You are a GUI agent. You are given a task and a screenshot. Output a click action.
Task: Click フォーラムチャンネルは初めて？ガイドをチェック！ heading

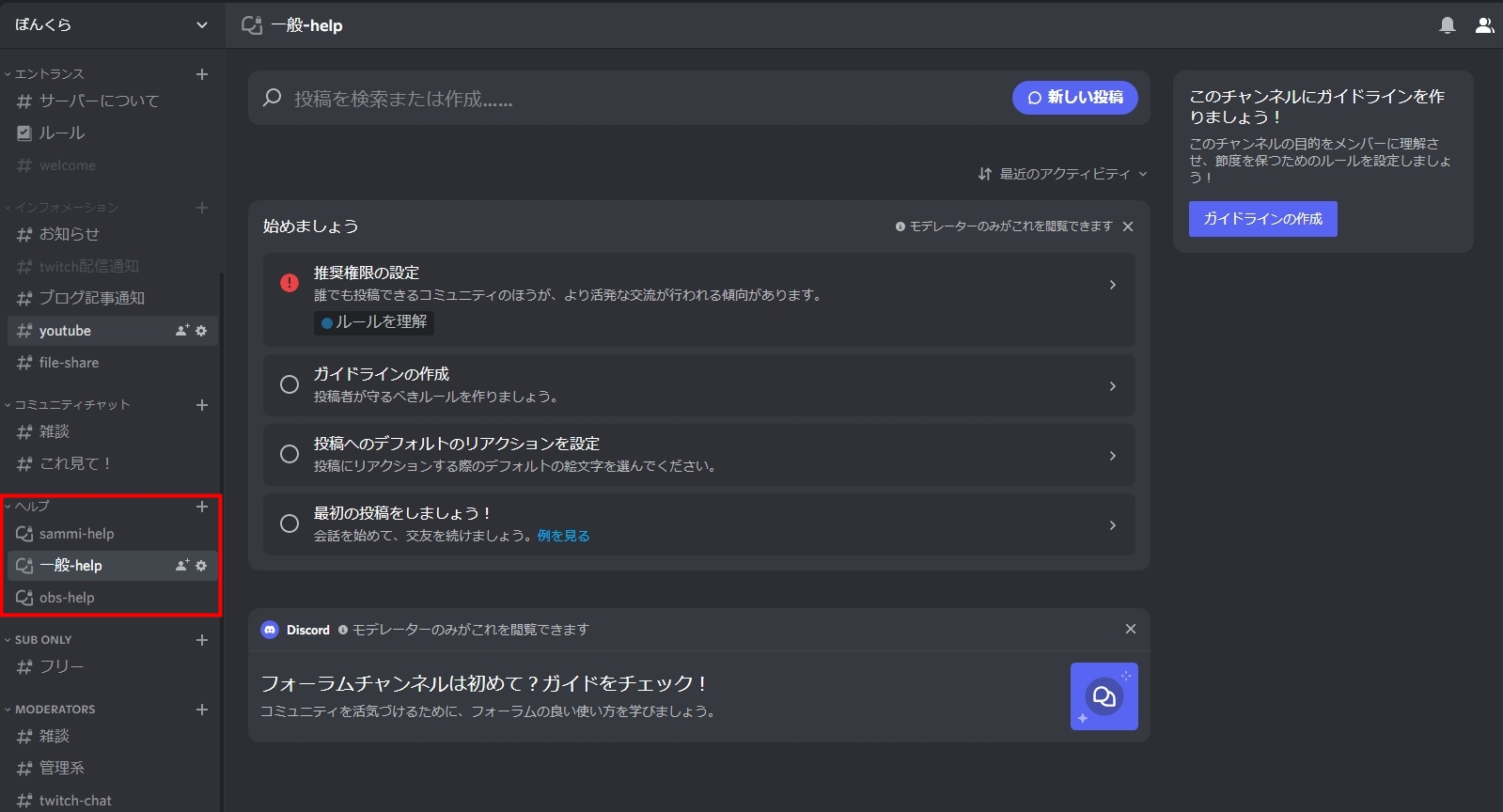483,683
